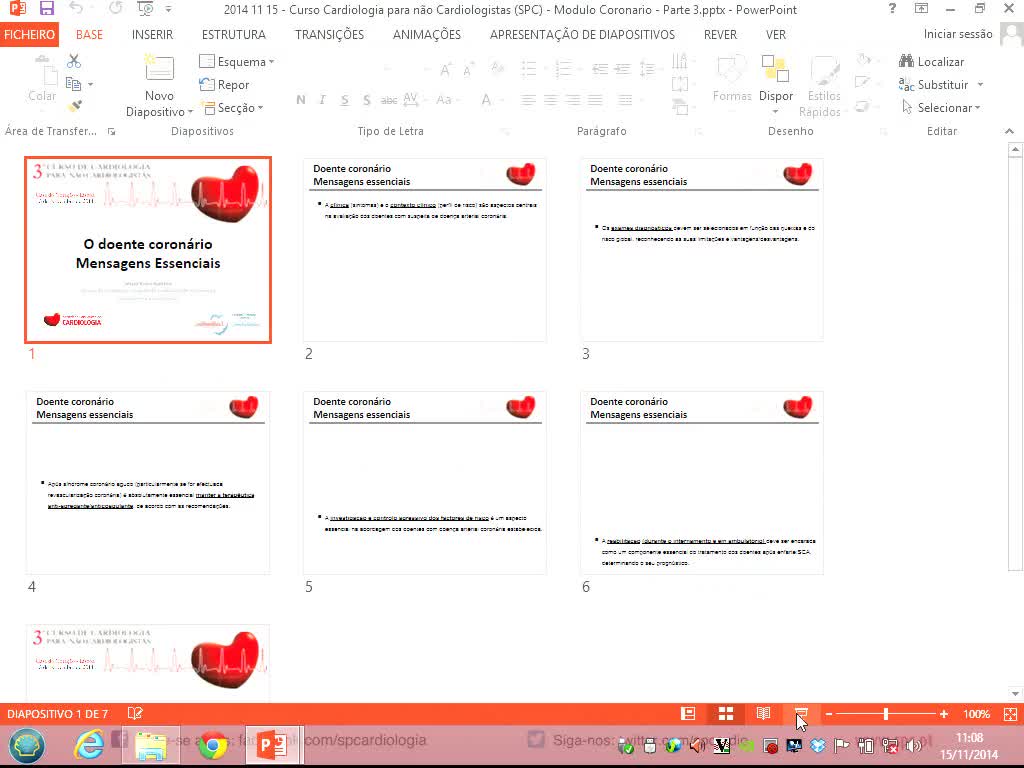Open the FICHEIRO tab
The image size is (1024, 768).
pos(29,35)
